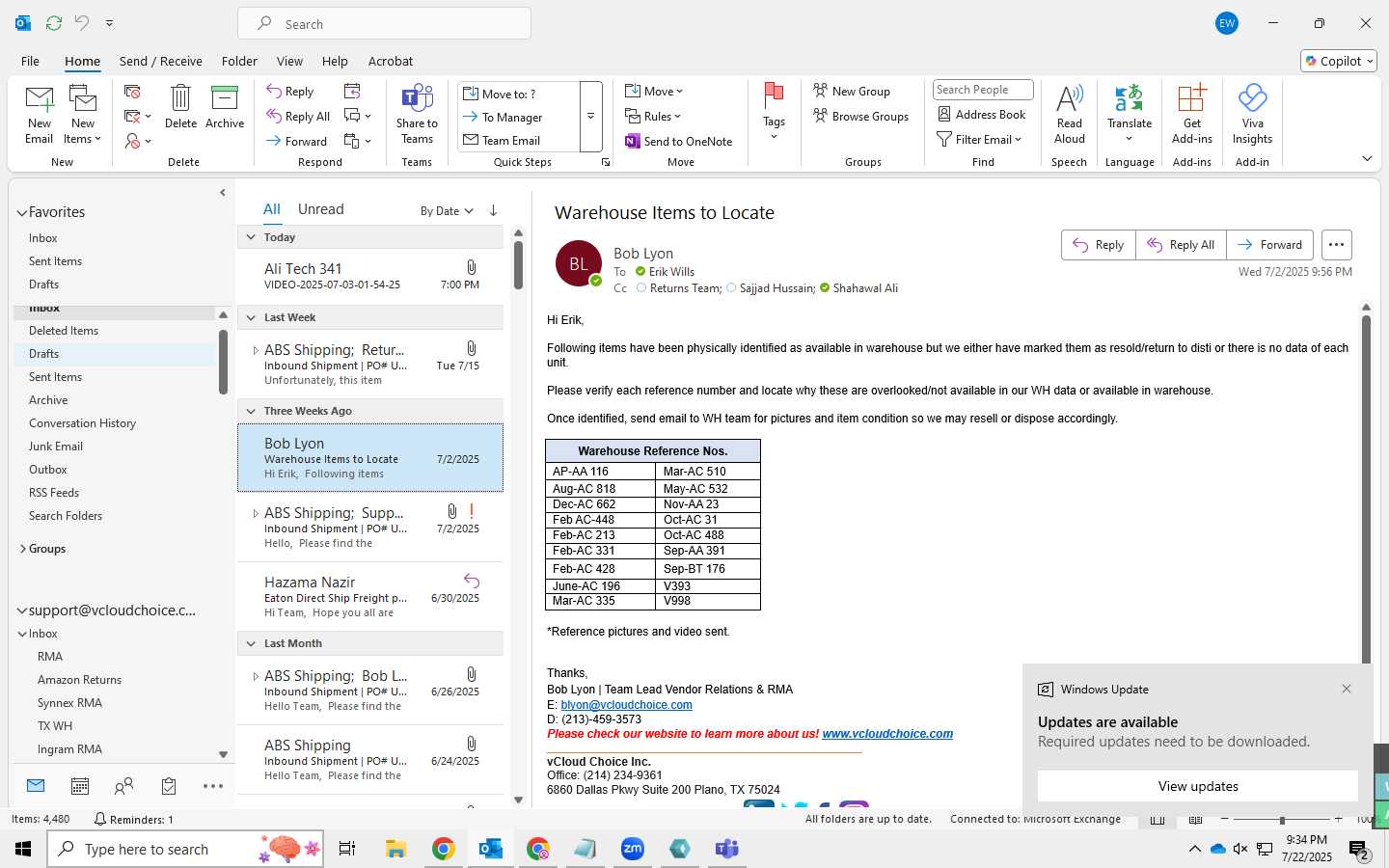1389x868 pixels.
Task: Click New Group
Action: [x=852, y=92]
